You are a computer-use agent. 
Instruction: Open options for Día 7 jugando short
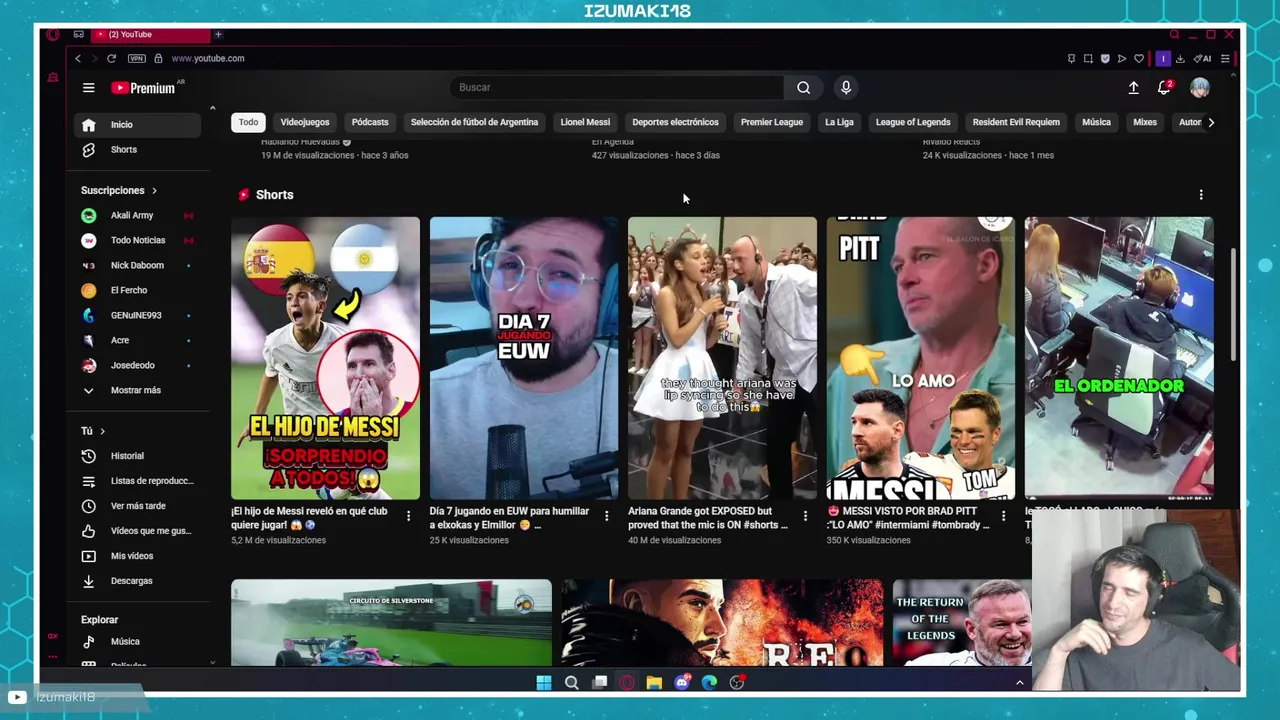click(x=606, y=516)
